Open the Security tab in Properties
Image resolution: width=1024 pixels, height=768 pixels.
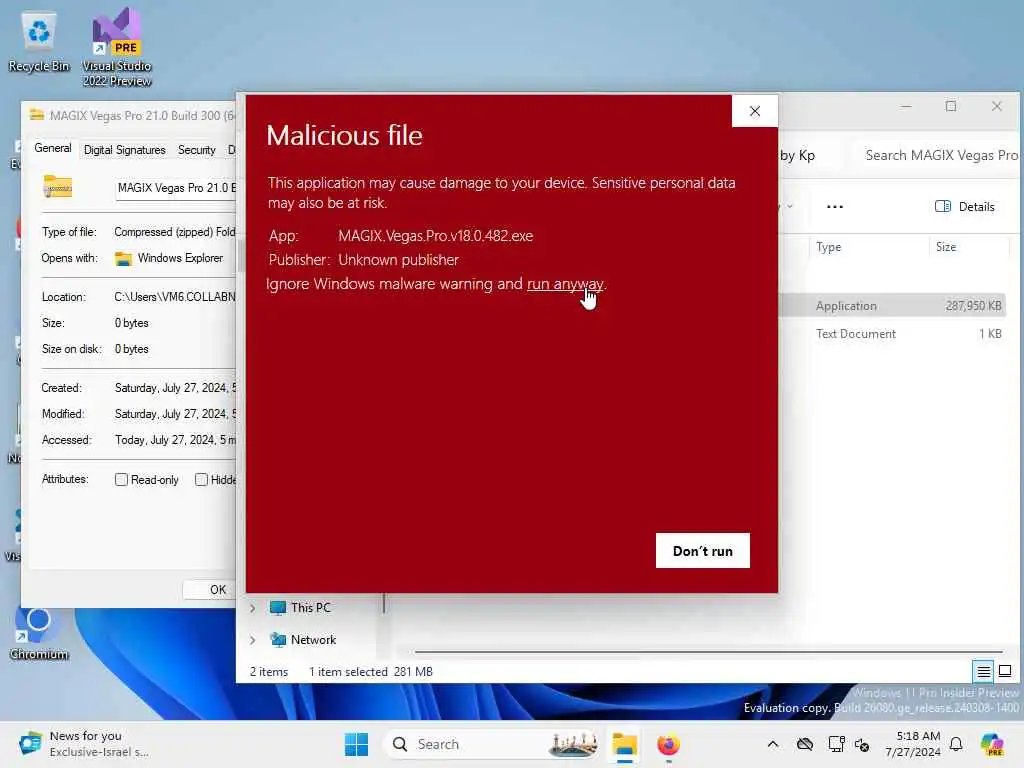(x=197, y=150)
